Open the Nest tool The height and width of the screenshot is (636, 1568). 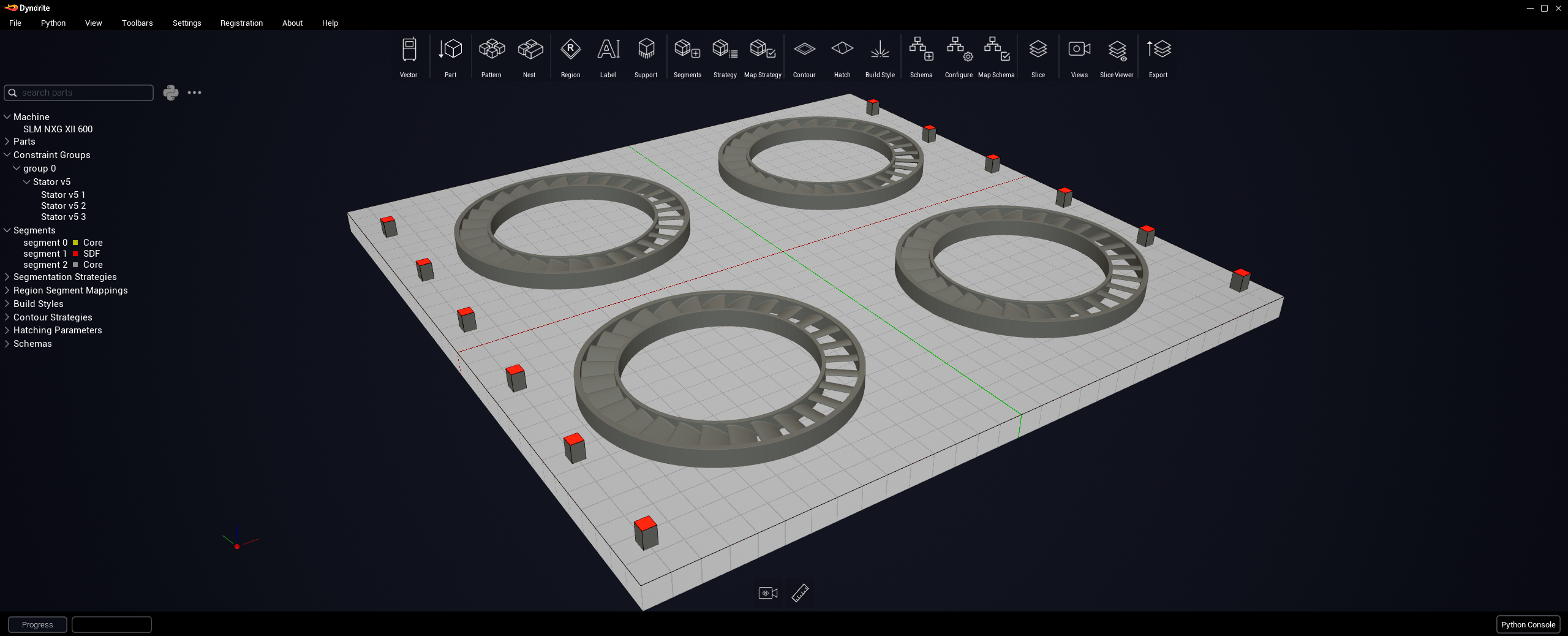[529, 57]
